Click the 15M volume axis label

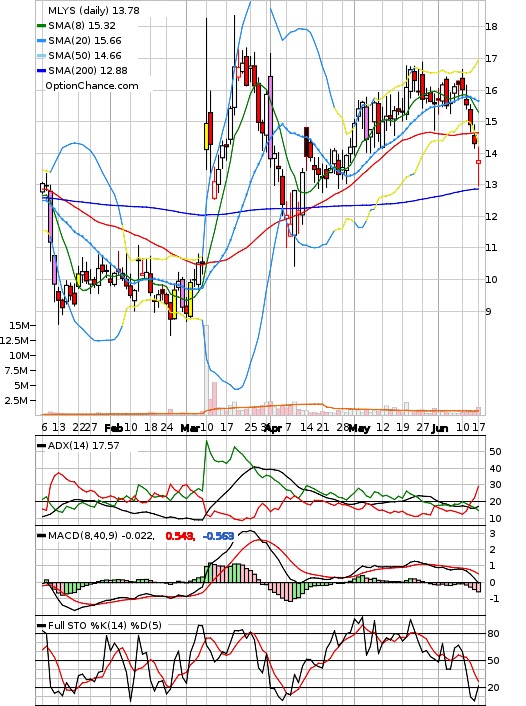click(x=19, y=325)
